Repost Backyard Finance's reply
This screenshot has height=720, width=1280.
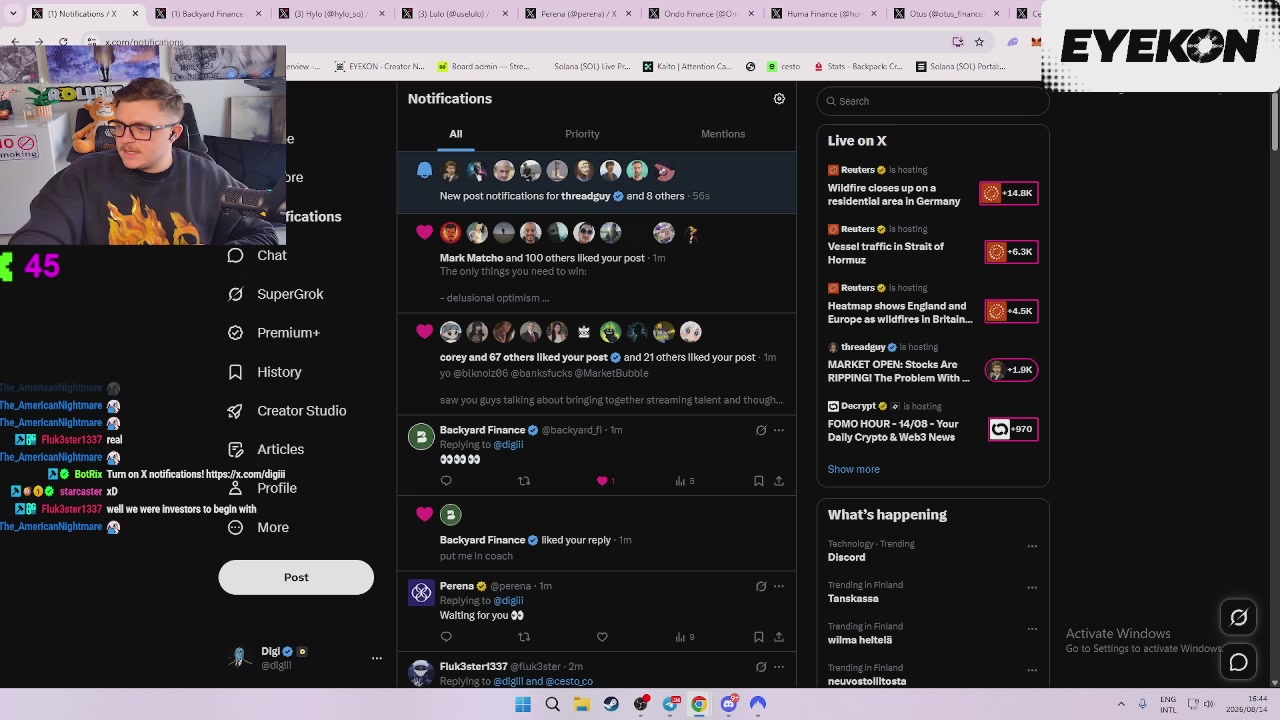point(524,481)
